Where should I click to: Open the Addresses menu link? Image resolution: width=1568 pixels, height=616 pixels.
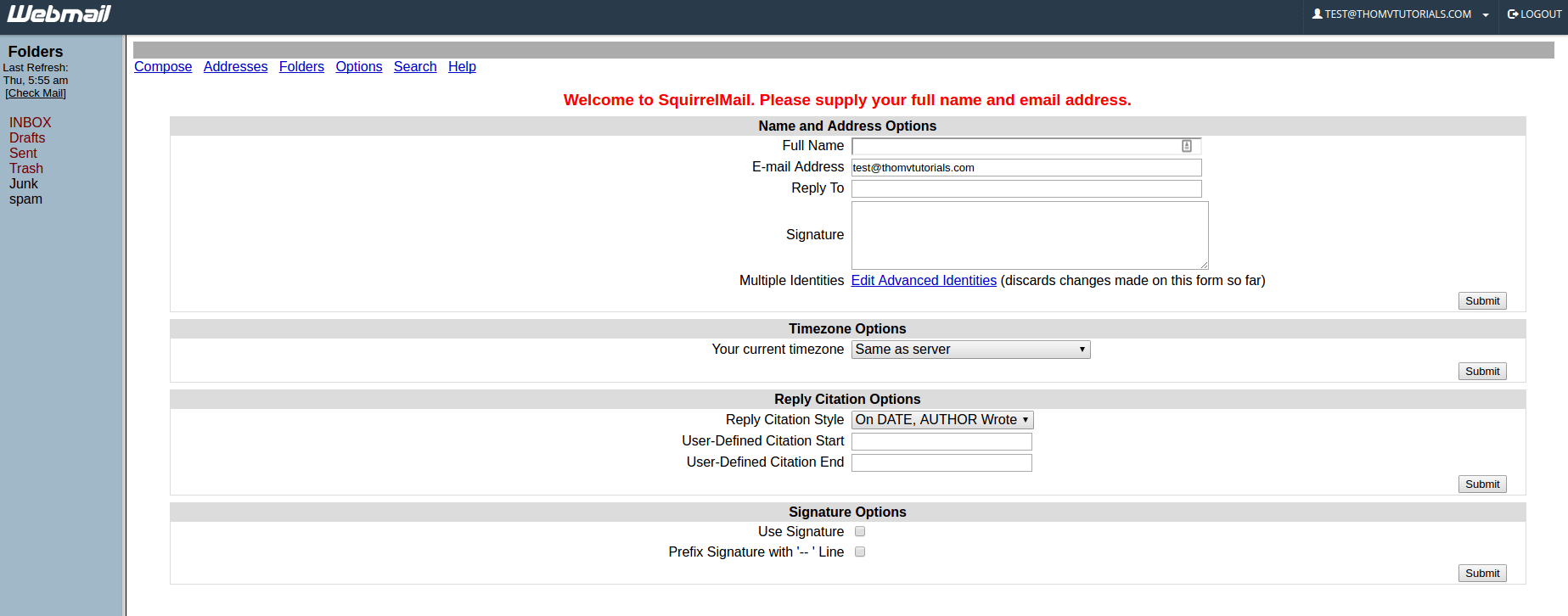(235, 66)
